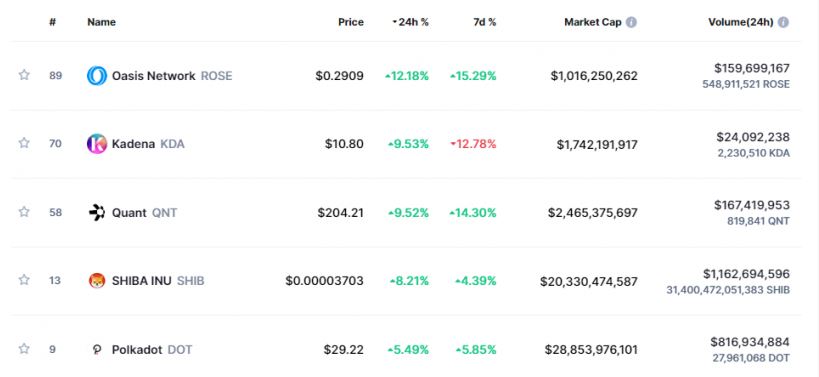Click the SHIBA INU coin logo
Image resolution: width=819 pixels, height=377 pixels.
coord(97,281)
